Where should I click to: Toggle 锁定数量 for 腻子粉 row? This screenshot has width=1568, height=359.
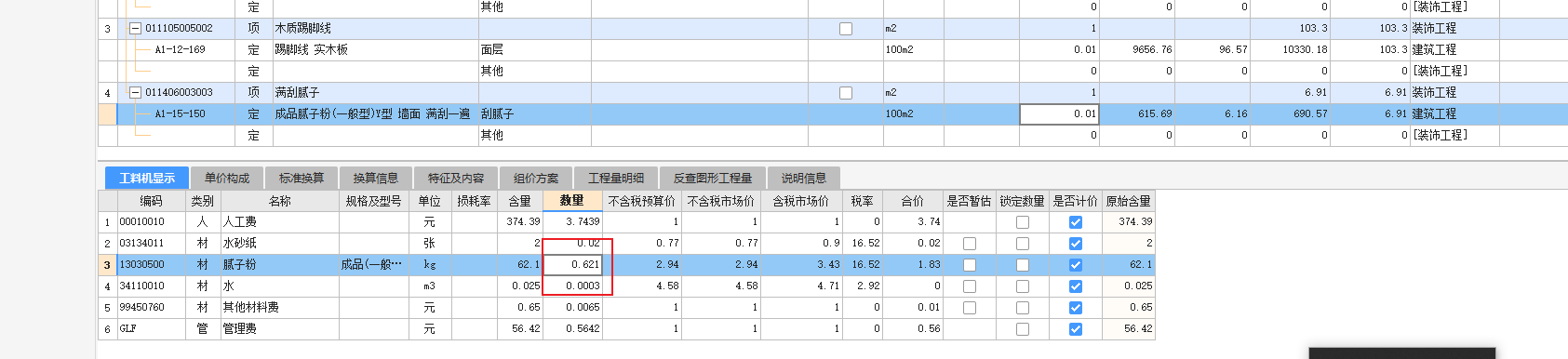tap(1023, 265)
